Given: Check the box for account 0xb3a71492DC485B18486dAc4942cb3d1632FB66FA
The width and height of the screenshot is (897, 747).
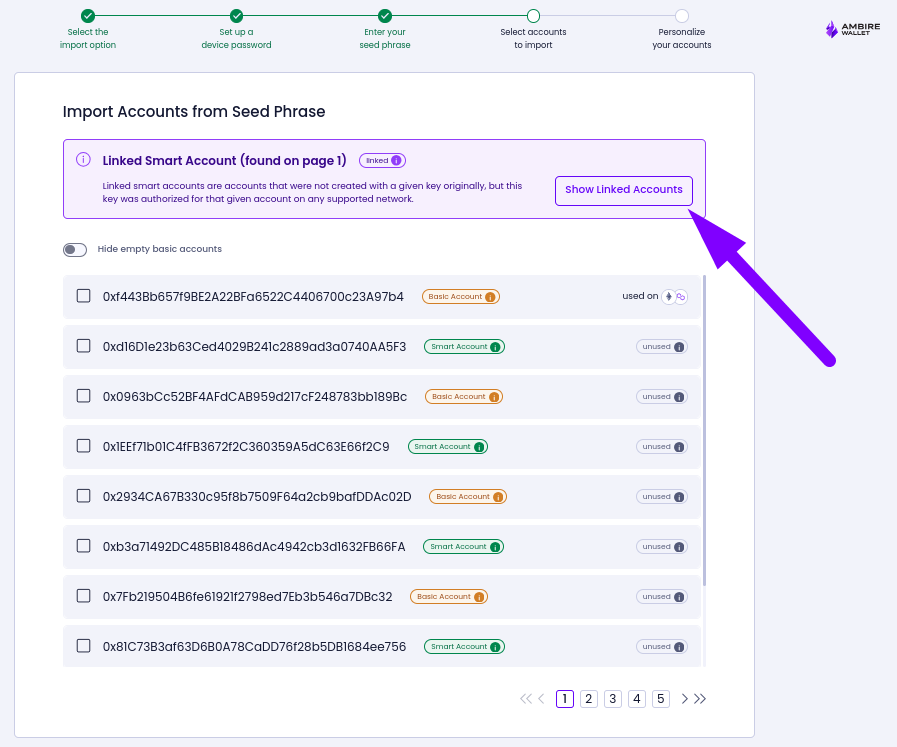Looking at the screenshot, I should tap(84, 546).
